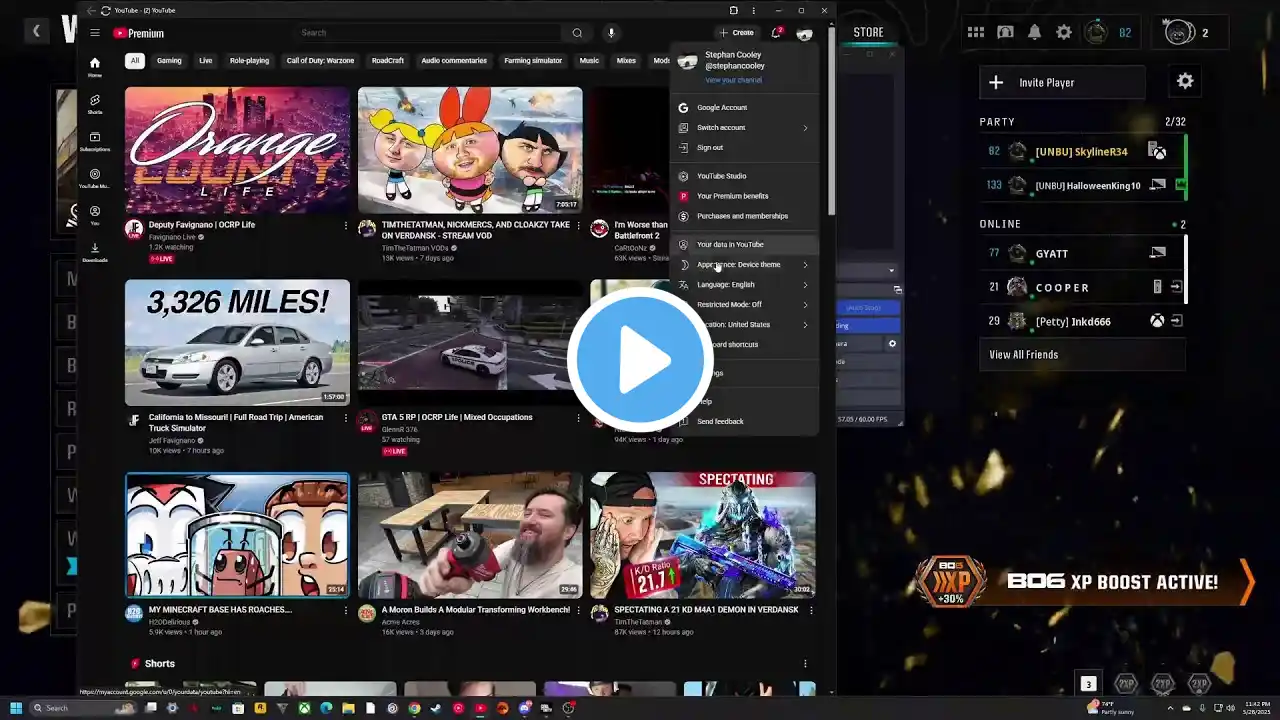Select the Gaming filter chip

point(169,61)
